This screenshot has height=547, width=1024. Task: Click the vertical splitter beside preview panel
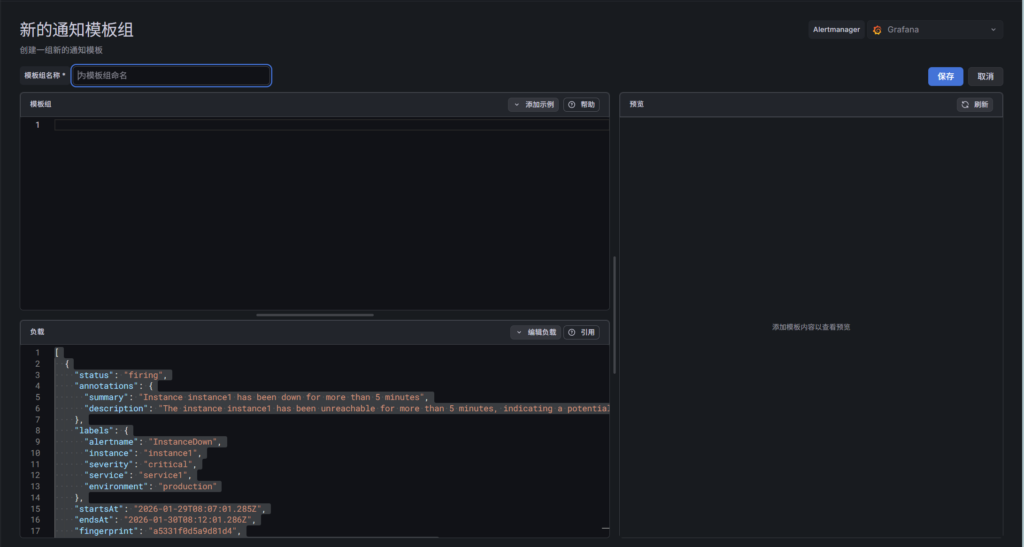coord(614,315)
